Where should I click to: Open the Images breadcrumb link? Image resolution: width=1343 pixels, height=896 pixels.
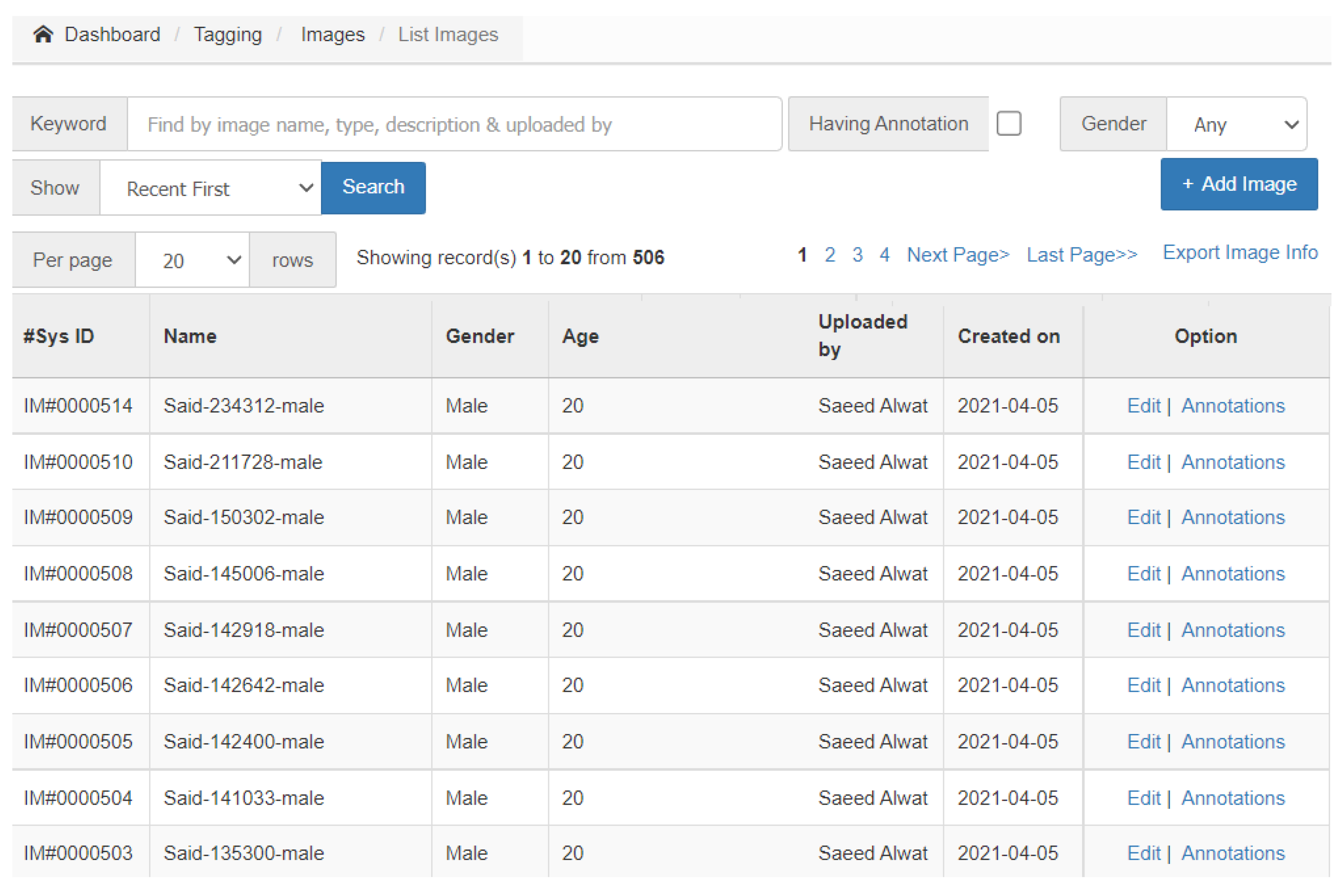coord(332,34)
